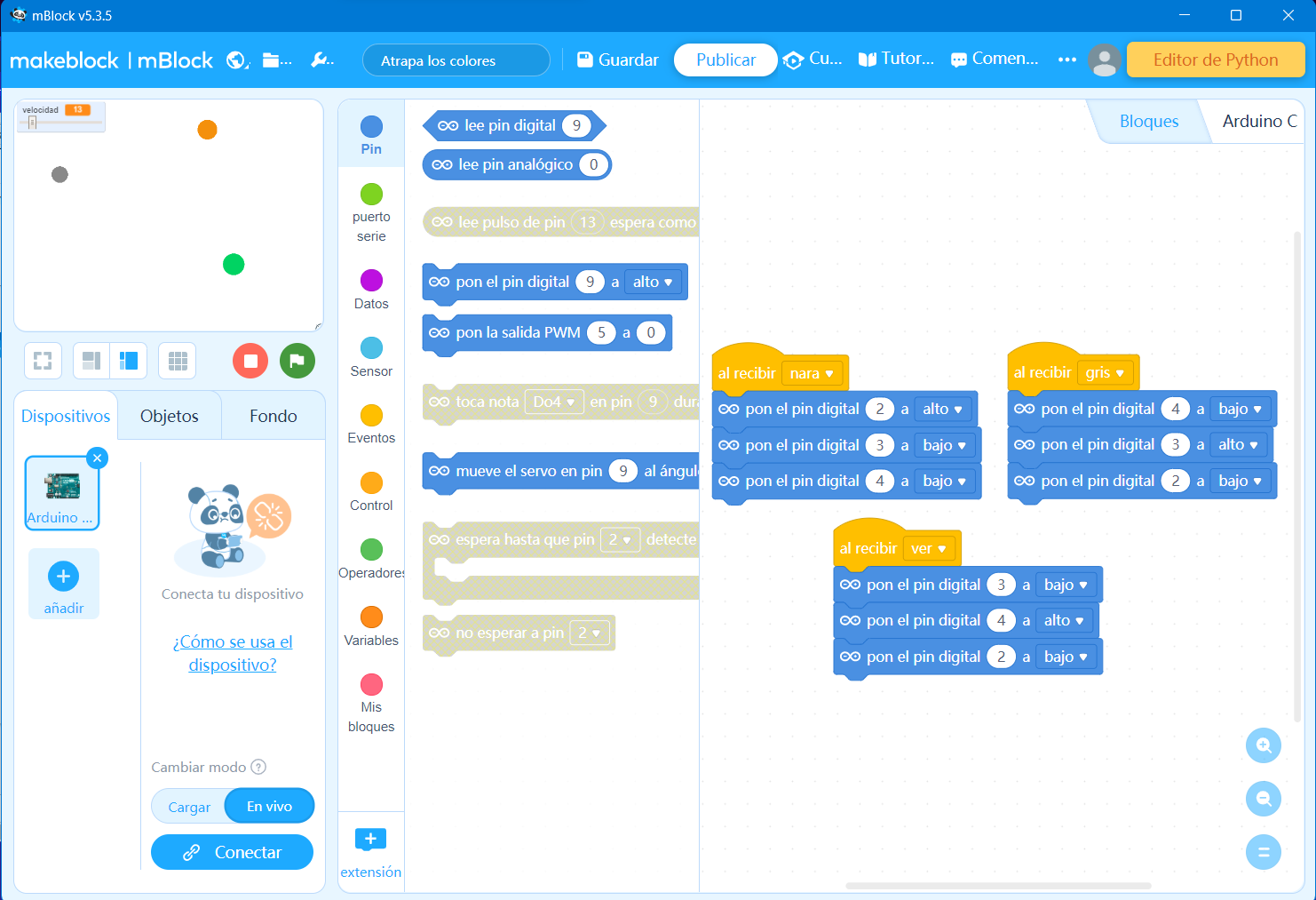This screenshot has height=900, width=1316.
Task: Run the program with green flag
Action: point(297,361)
